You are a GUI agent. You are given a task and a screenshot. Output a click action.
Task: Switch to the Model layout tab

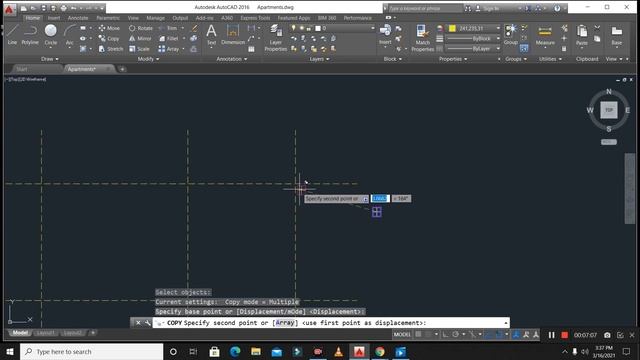20,333
